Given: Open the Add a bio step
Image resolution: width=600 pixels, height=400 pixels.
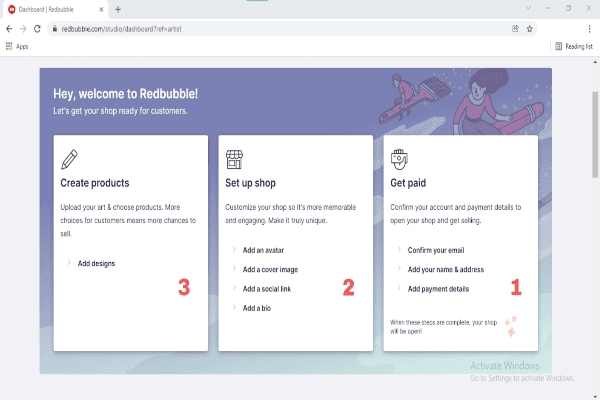Looking at the screenshot, I should point(257,308).
